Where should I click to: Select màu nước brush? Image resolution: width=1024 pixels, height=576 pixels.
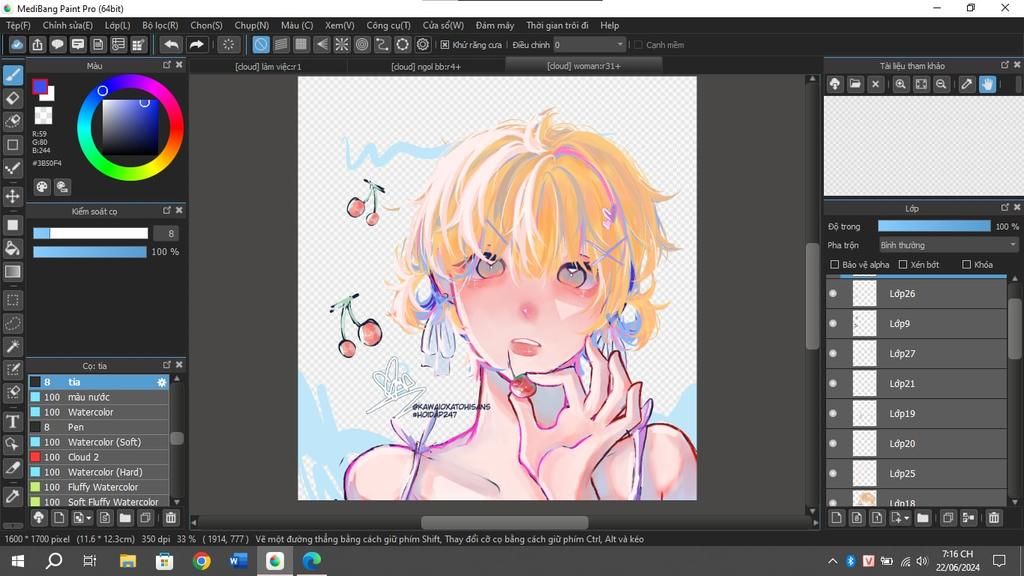(x=99, y=397)
